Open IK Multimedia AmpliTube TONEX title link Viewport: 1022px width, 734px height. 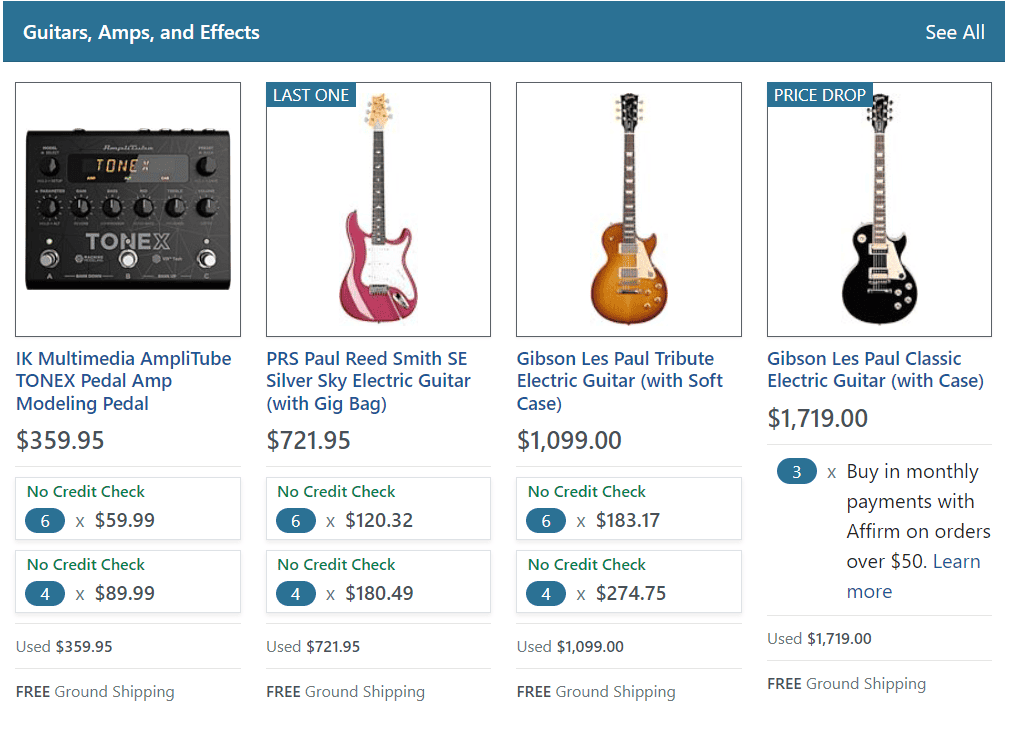pos(123,381)
